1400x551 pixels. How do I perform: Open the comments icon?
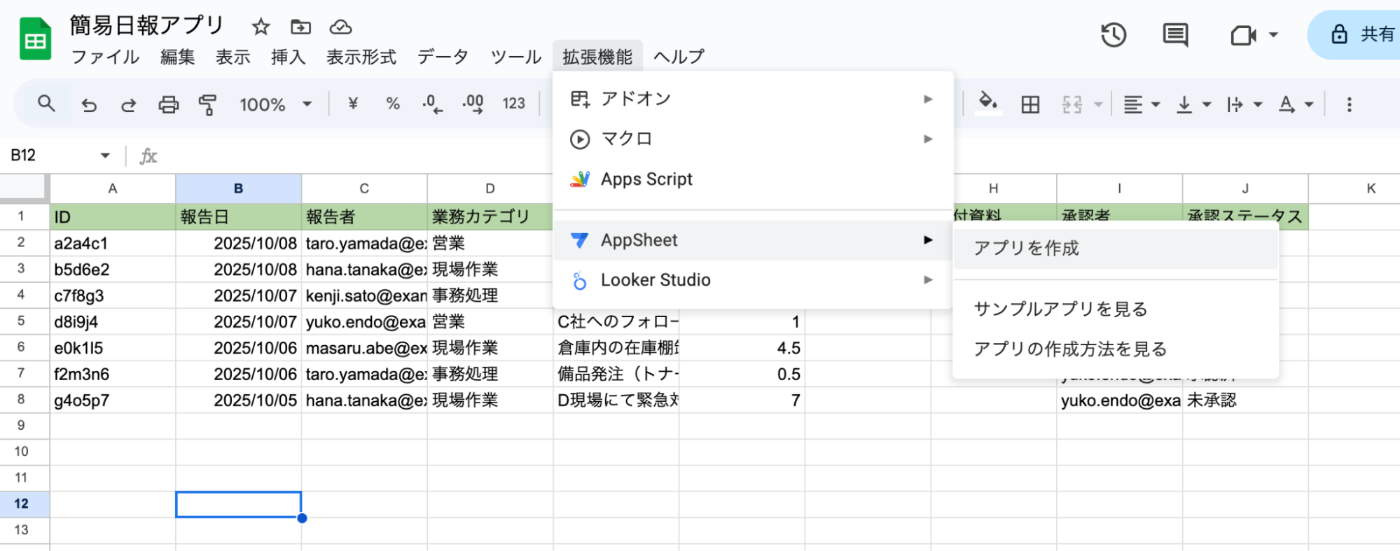(x=1175, y=35)
